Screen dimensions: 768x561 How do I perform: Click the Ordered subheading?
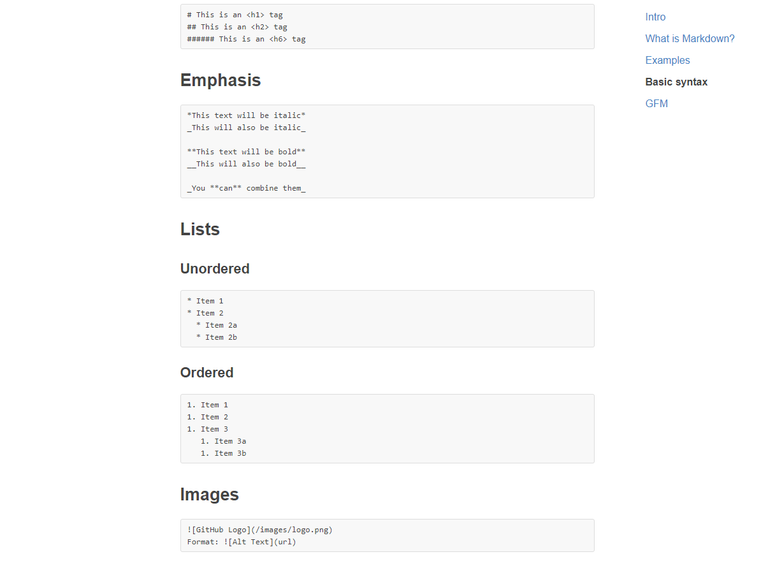207,372
